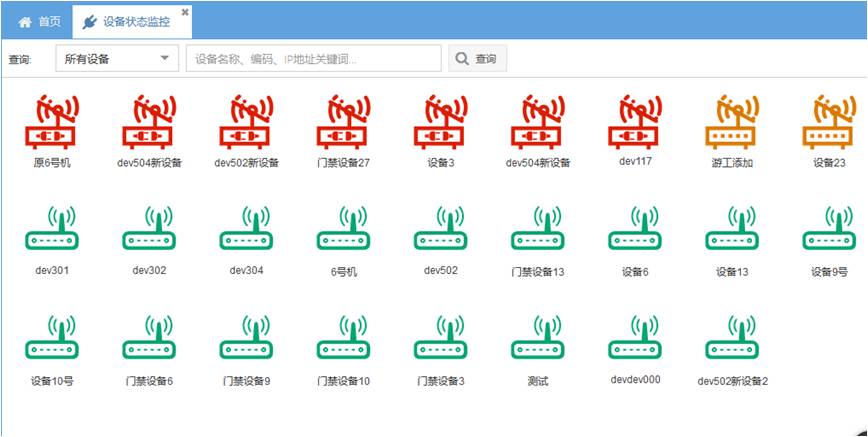The width and height of the screenshot is (868, 437).
Task: Open the green 门禁设备6 router icon
Action: (149, 337)
